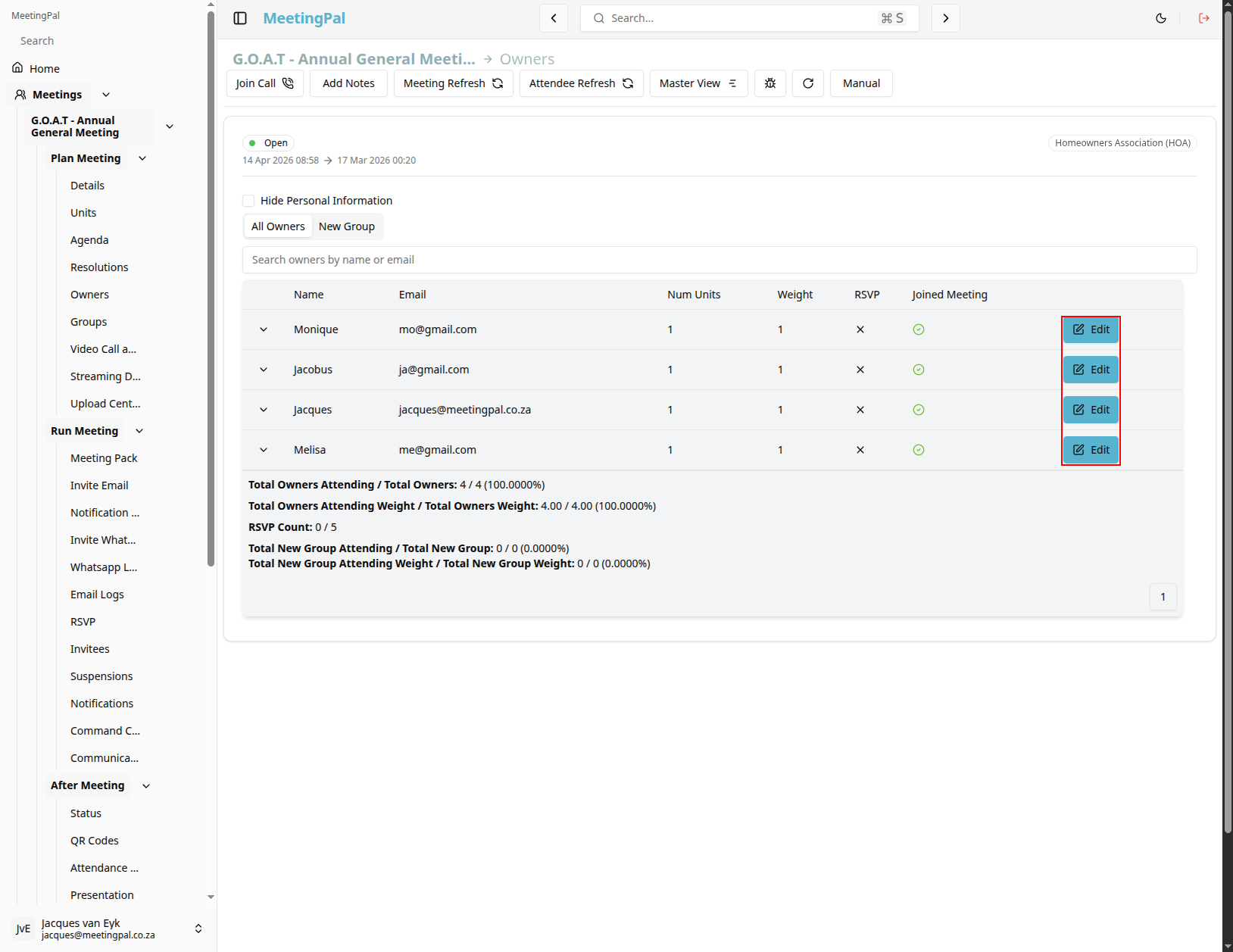This screenshot has height=952, width=1233.
Task: Go back with the left arrow button
Action: pos(554,18)
